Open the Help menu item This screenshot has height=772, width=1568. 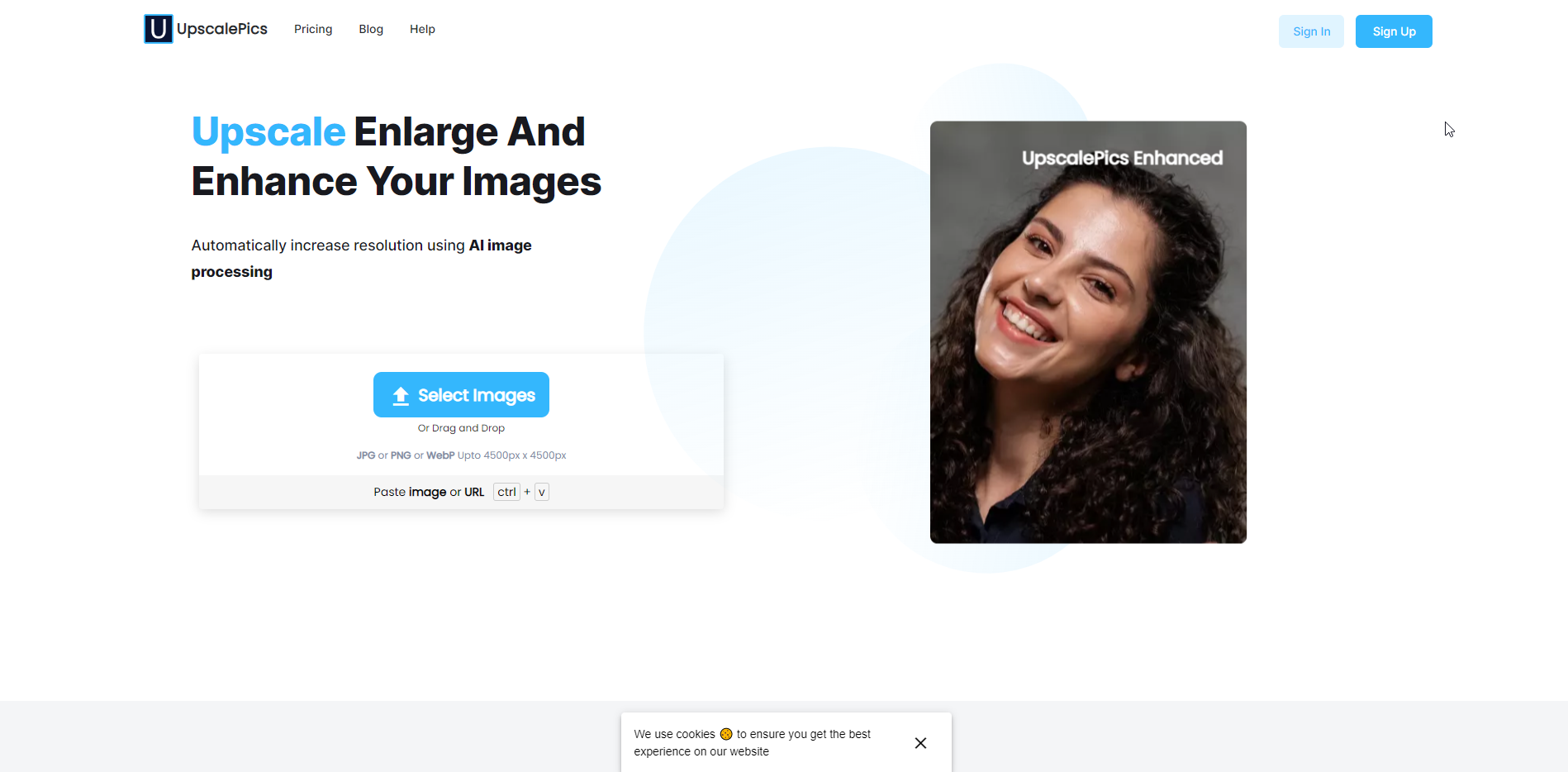point(422,29)
